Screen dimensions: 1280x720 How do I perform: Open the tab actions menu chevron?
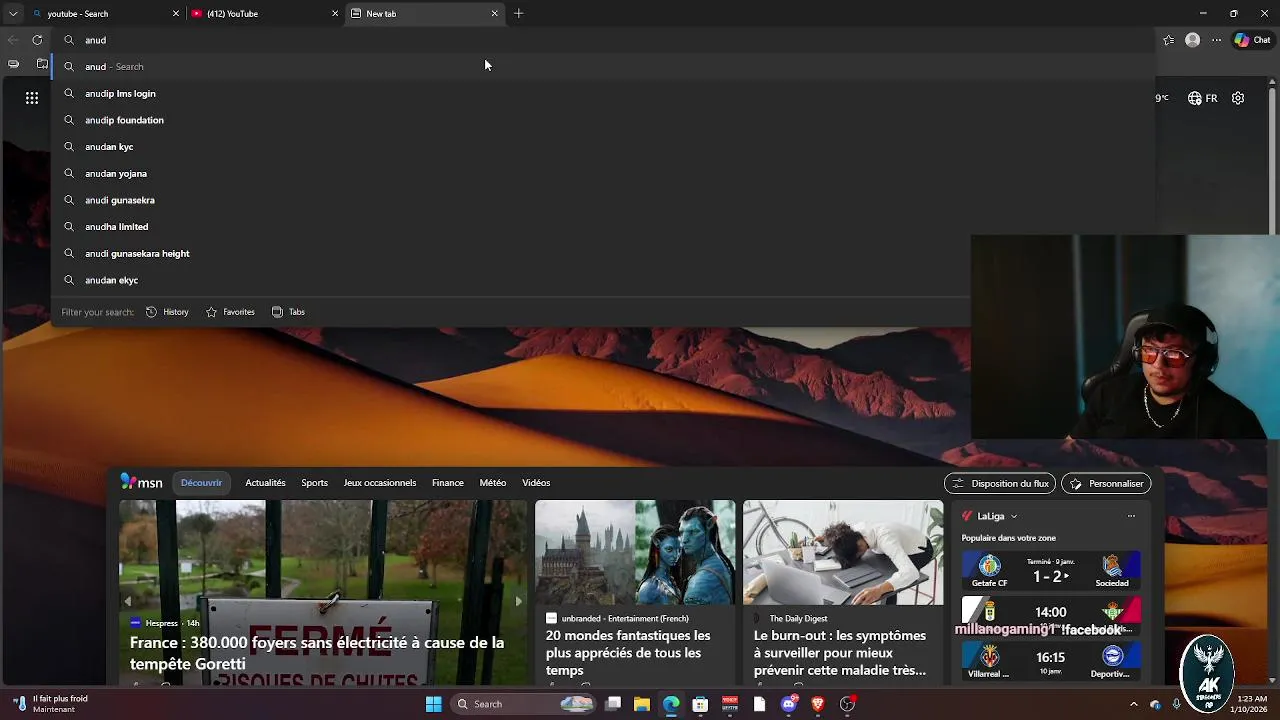point(13,14)
